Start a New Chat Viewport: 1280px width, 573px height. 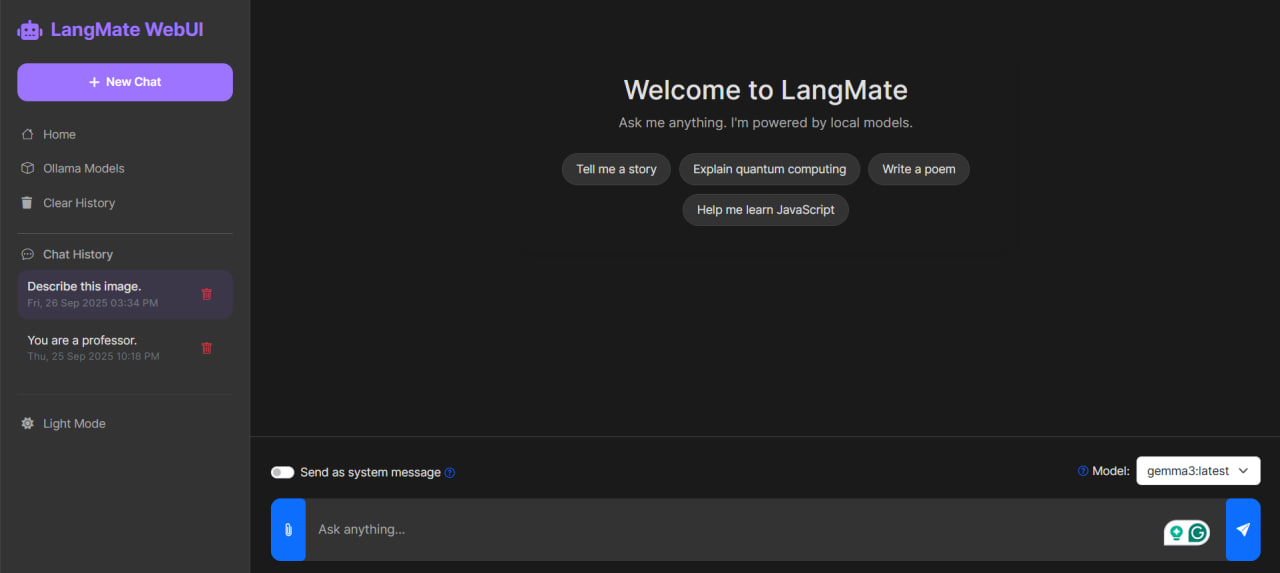click(x=125, y=82)
